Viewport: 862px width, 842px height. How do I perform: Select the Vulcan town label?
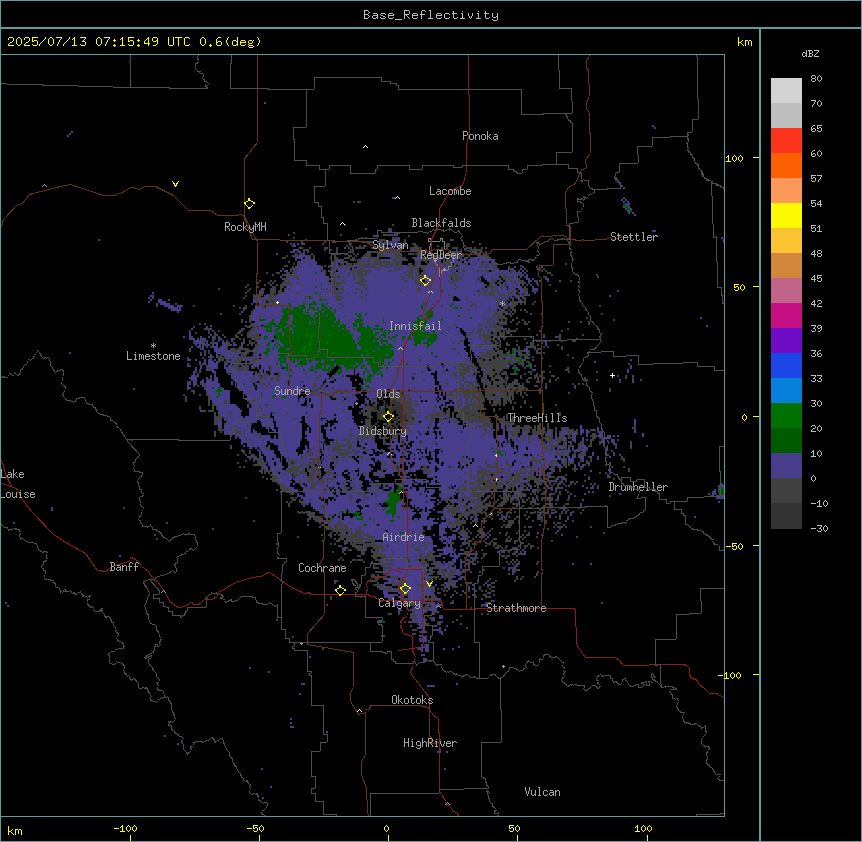[542, 792]
